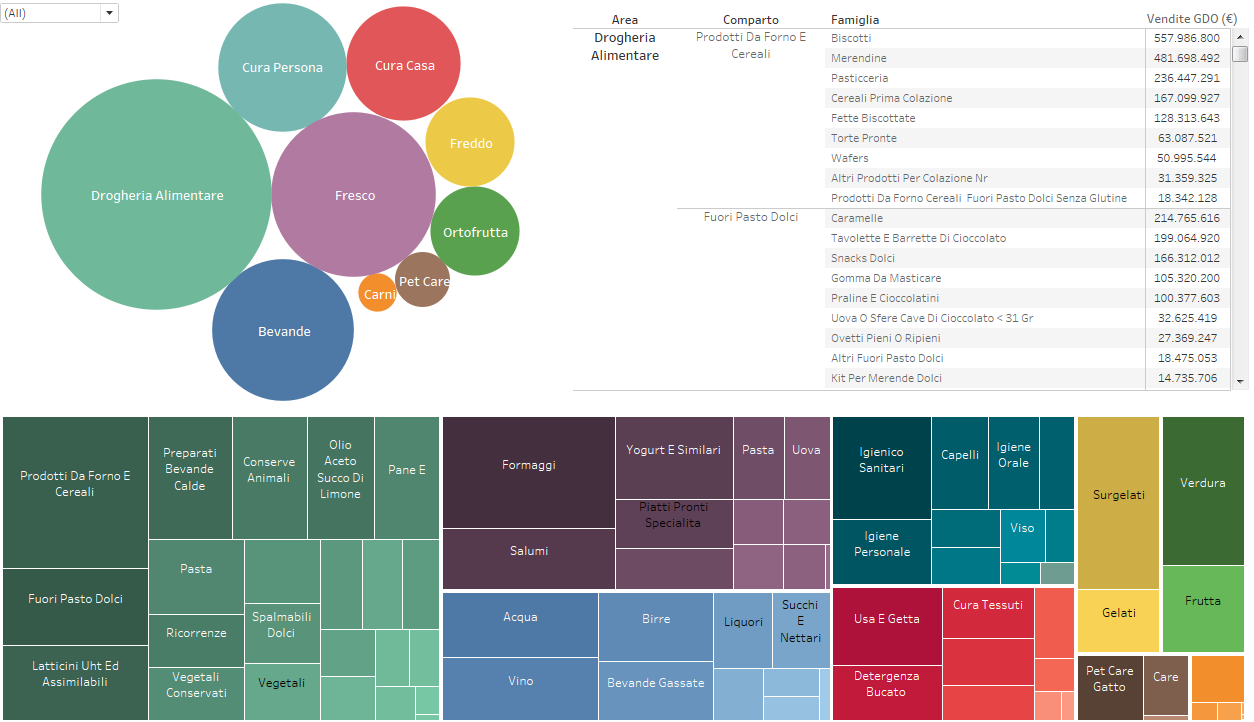Screen dimensions: 1254x722
Task: Click the Vendite GDO (€) column header
Action: (1191, 19)
